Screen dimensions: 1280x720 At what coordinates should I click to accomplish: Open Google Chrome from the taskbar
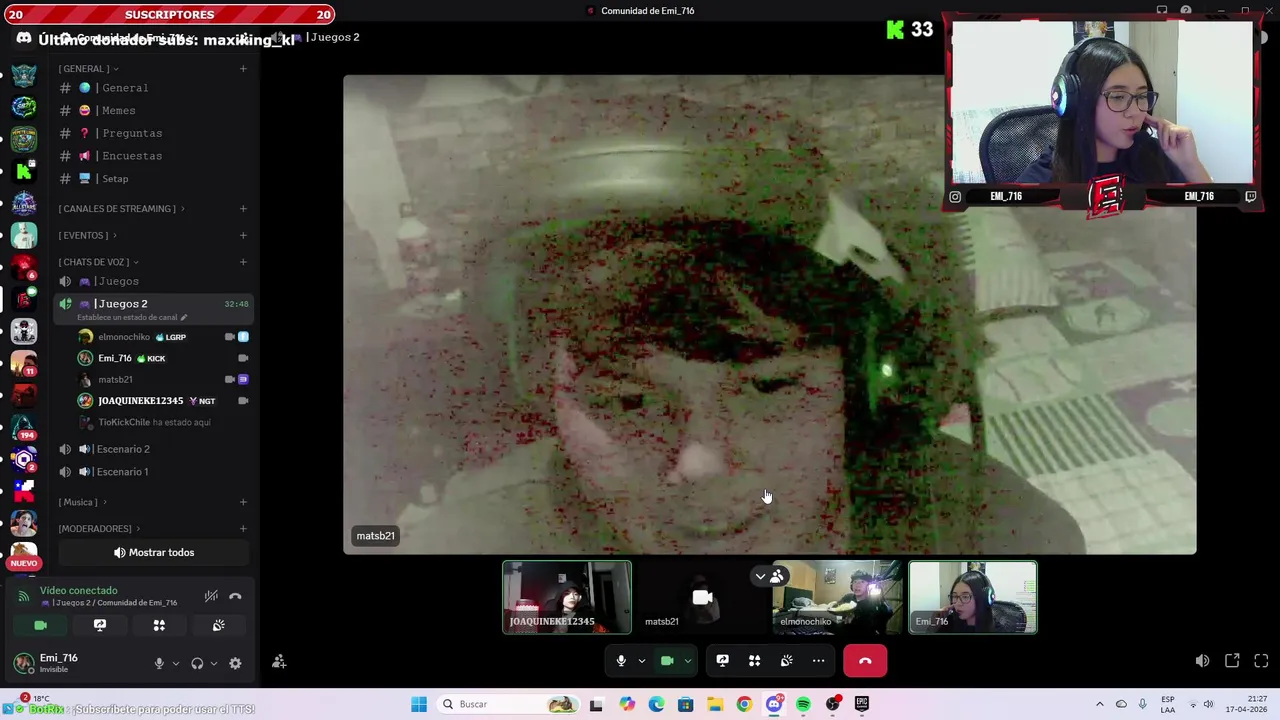click(744, 705)
